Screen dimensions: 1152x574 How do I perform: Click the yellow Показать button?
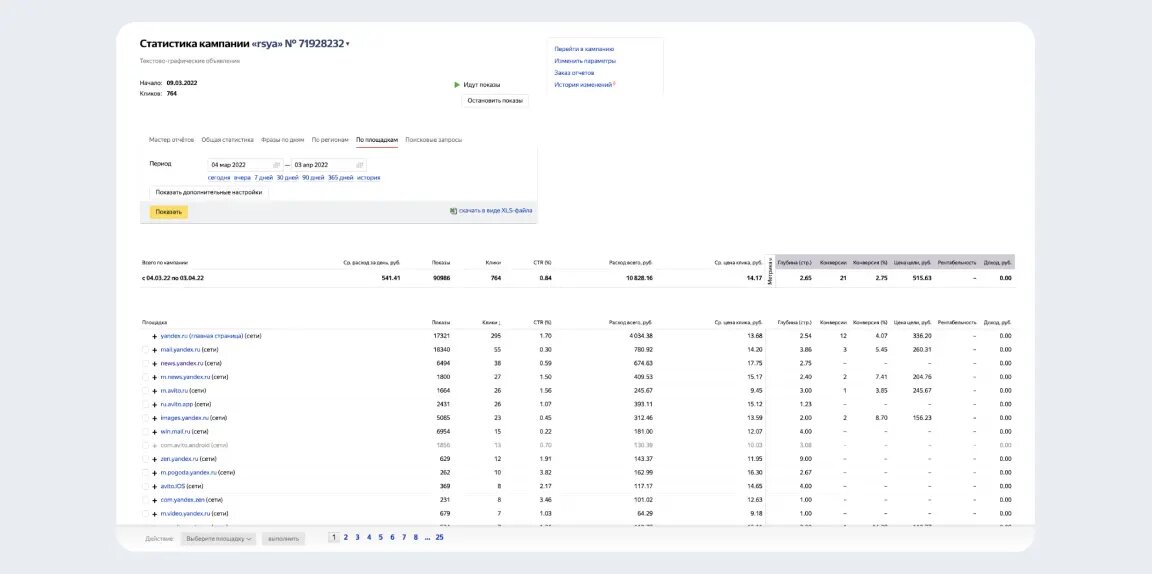(169, 212)
